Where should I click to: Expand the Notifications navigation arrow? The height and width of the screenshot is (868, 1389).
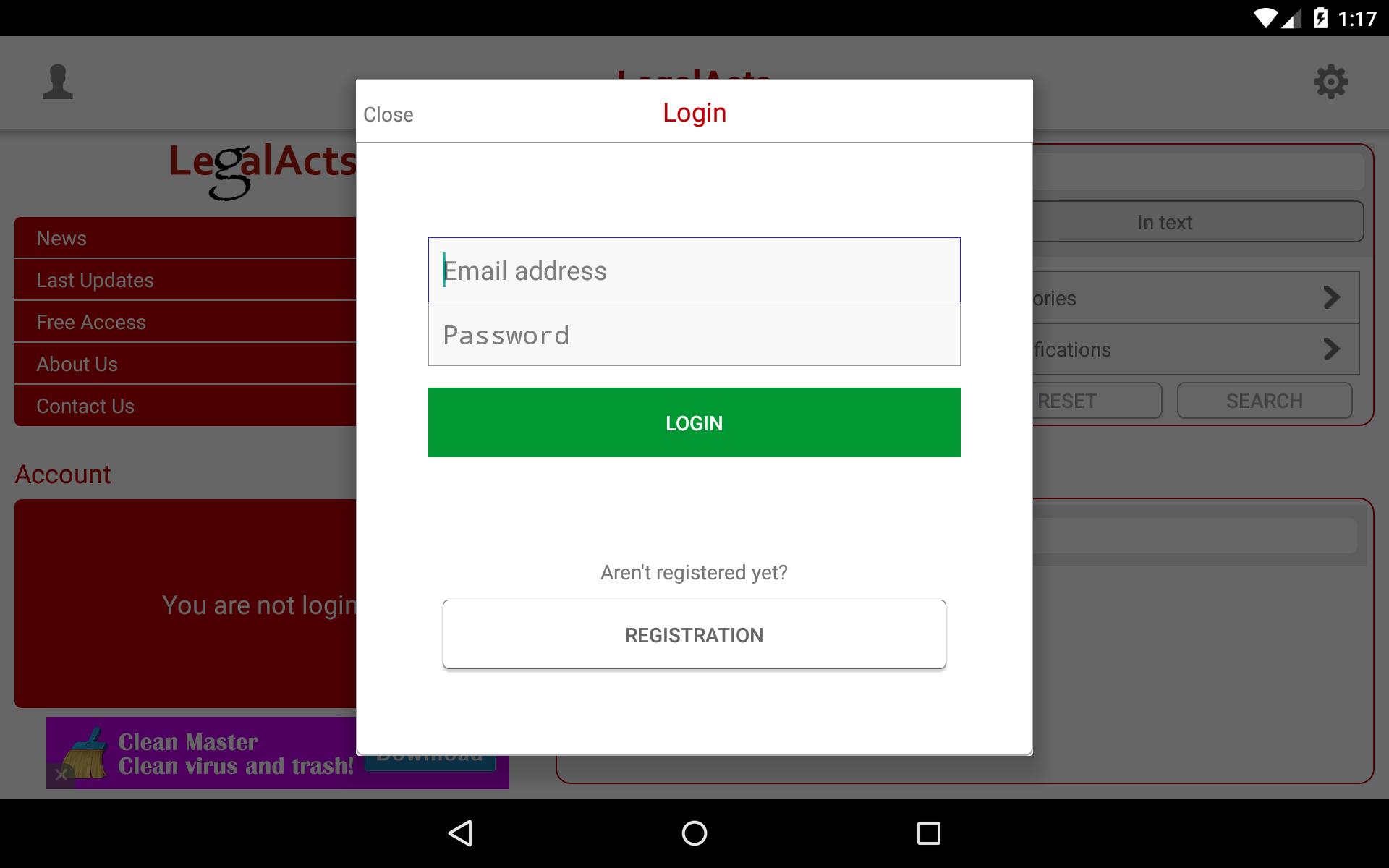tap(1334, 349)
